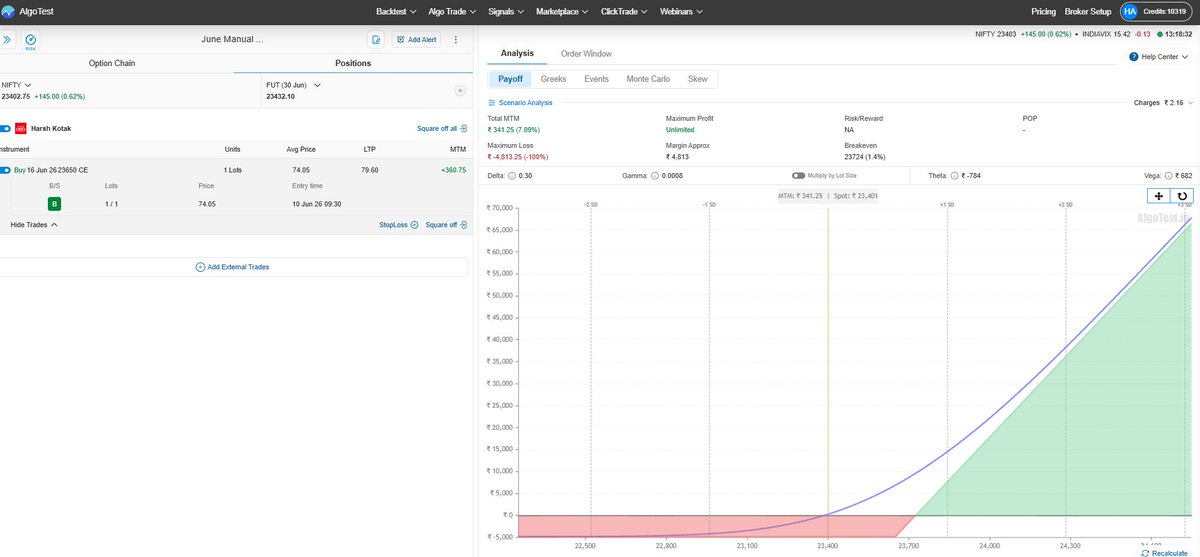Viewport: 1200px width, 557px height.
Task: Toggle the 23650 CE position switch
Action: [5, 170]
